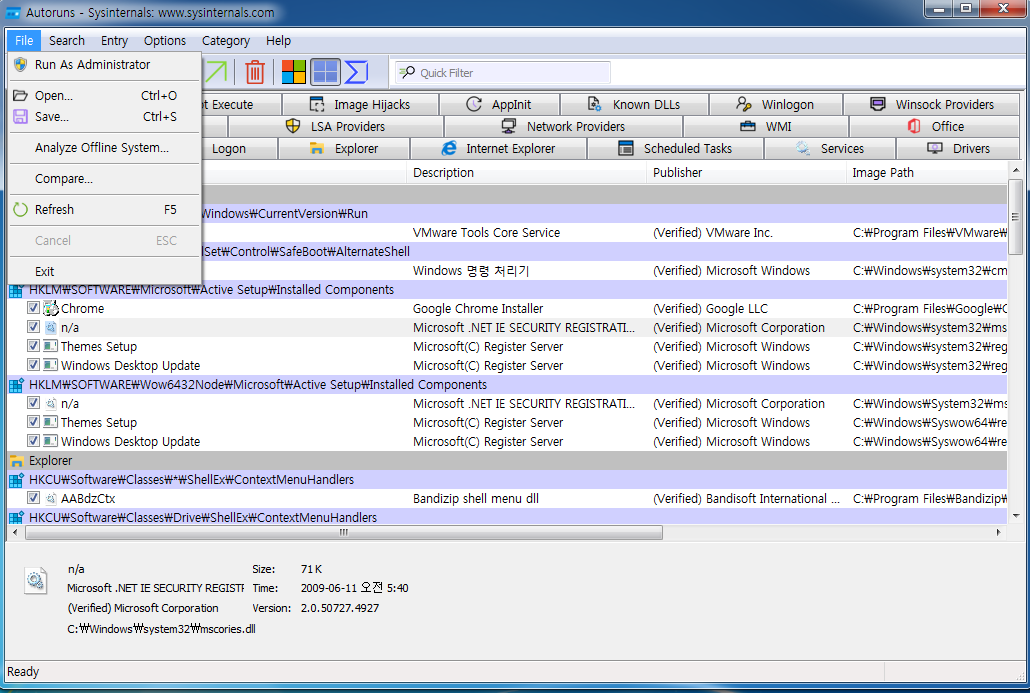Screen dimensions: 1030x693
Task: Click the AABdzCtx entry icon
Action: point(51,499)
